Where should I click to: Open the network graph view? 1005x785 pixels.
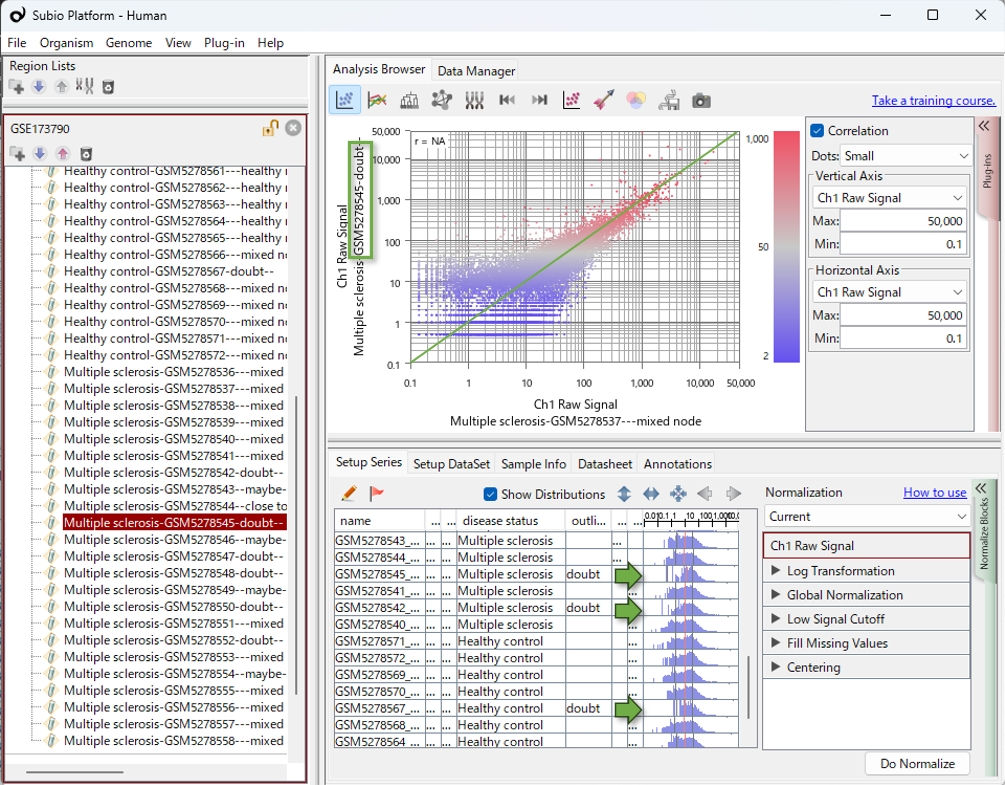click(443, 99)
